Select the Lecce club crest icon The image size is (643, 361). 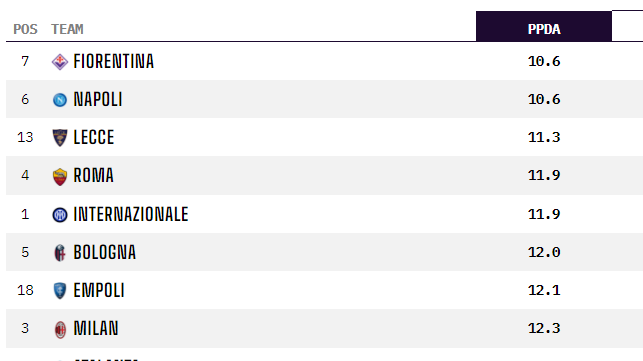tap(60, 137)
